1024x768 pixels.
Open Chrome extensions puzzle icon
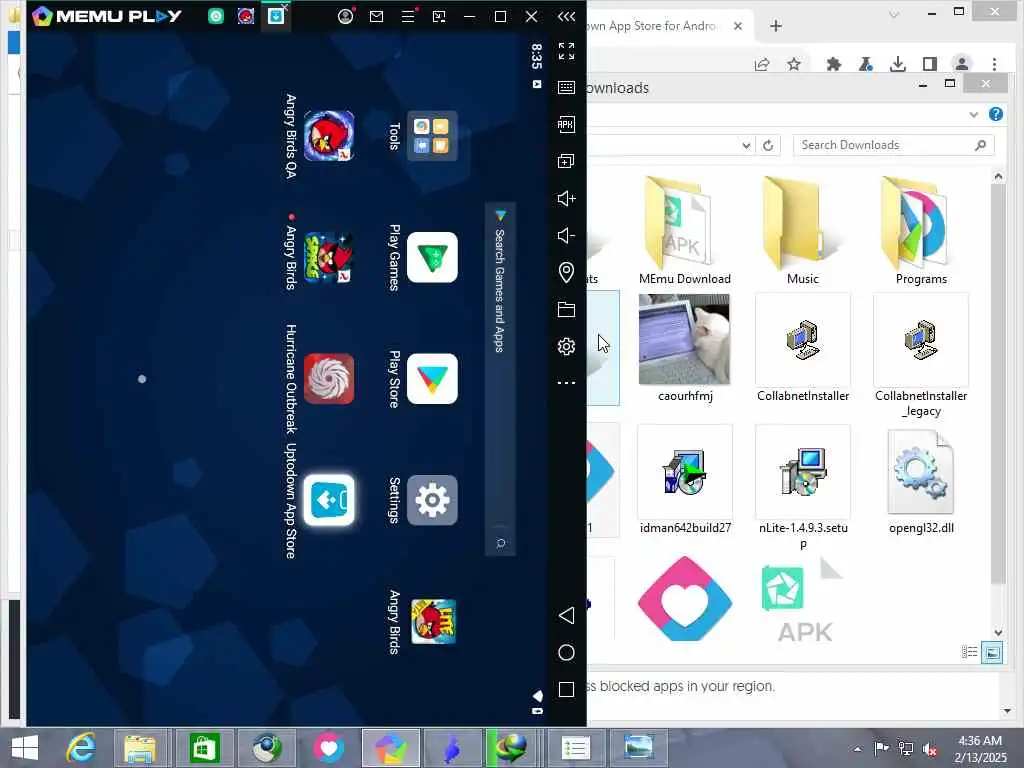tap(833, 64)
